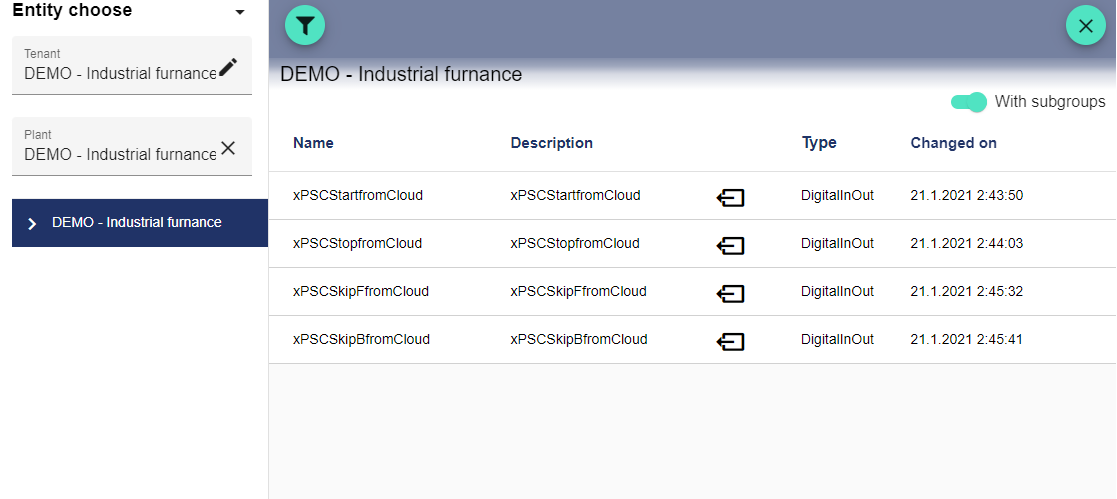Select the xPSCSkipBfromCloud row name
Screen dimensions: 1117x499
click(361, 339)
